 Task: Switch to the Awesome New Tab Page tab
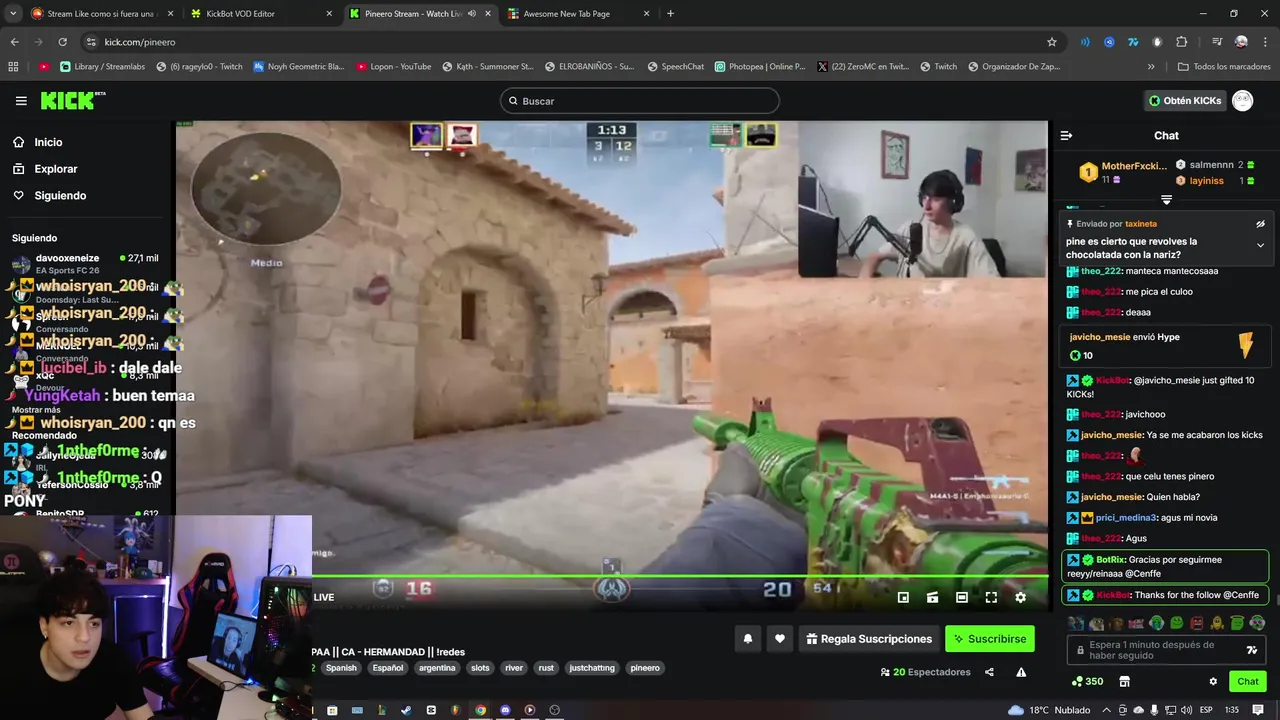click(577, 14)
